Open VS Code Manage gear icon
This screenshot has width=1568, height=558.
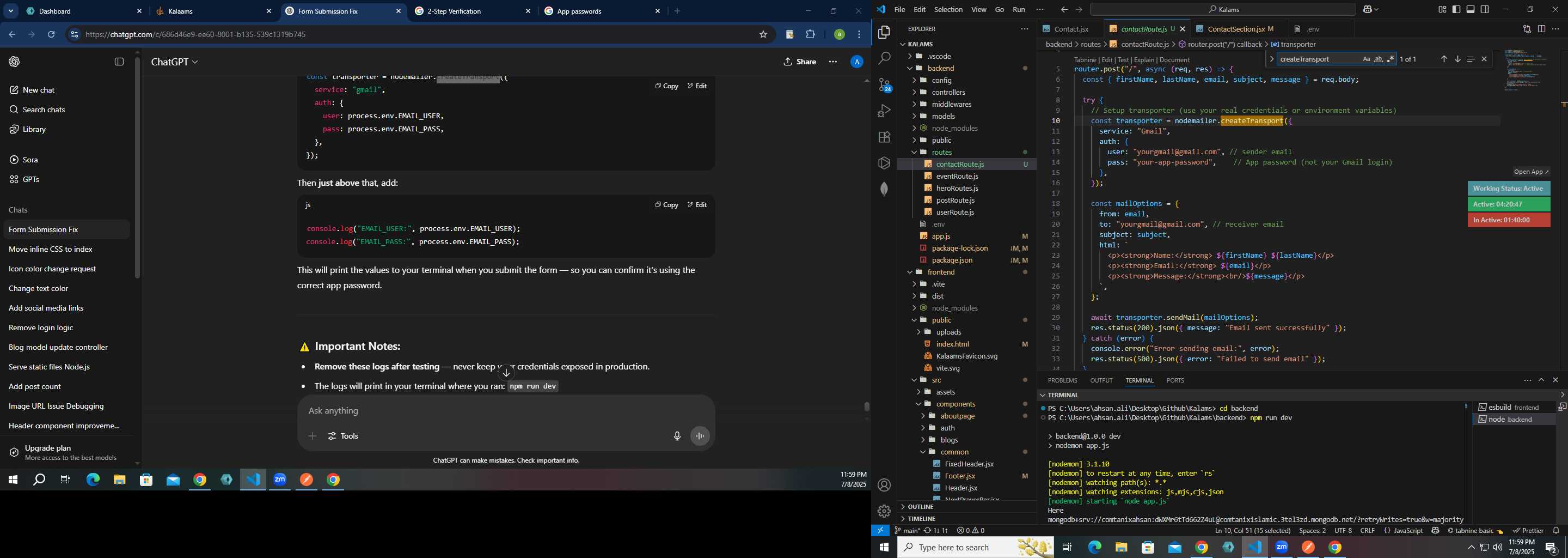coord(884,511)
